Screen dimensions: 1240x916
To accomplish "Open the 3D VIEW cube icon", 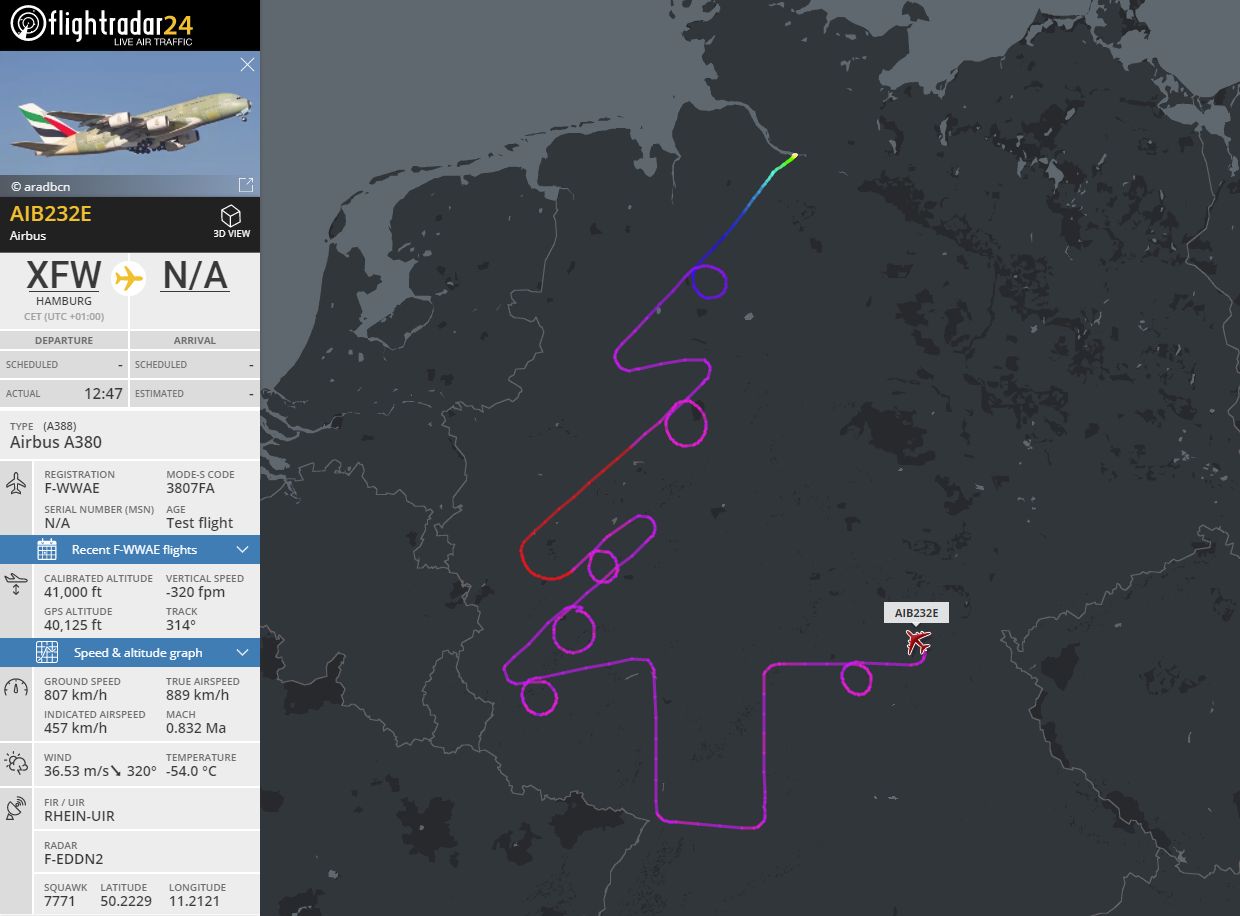I will [x=231, y=216].
